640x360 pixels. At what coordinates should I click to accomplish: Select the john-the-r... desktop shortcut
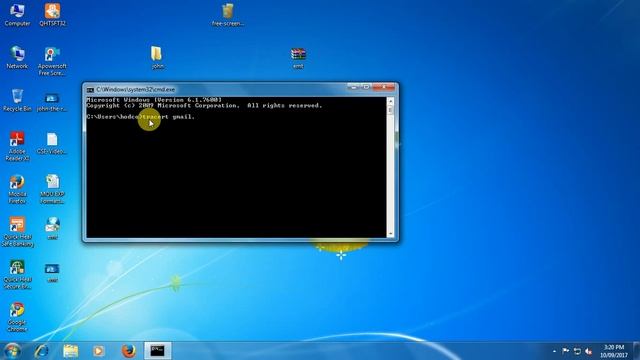[52, 102]
